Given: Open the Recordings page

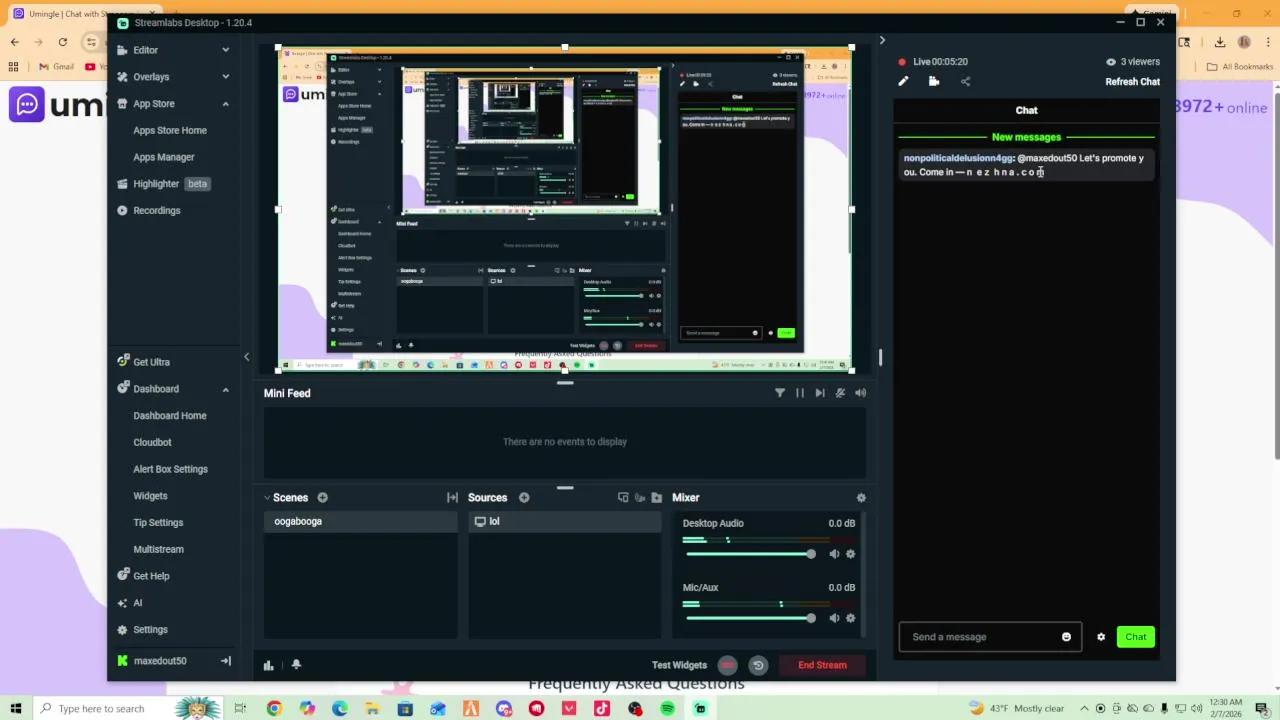Looking at the screenshot, I should click(148, 211).
